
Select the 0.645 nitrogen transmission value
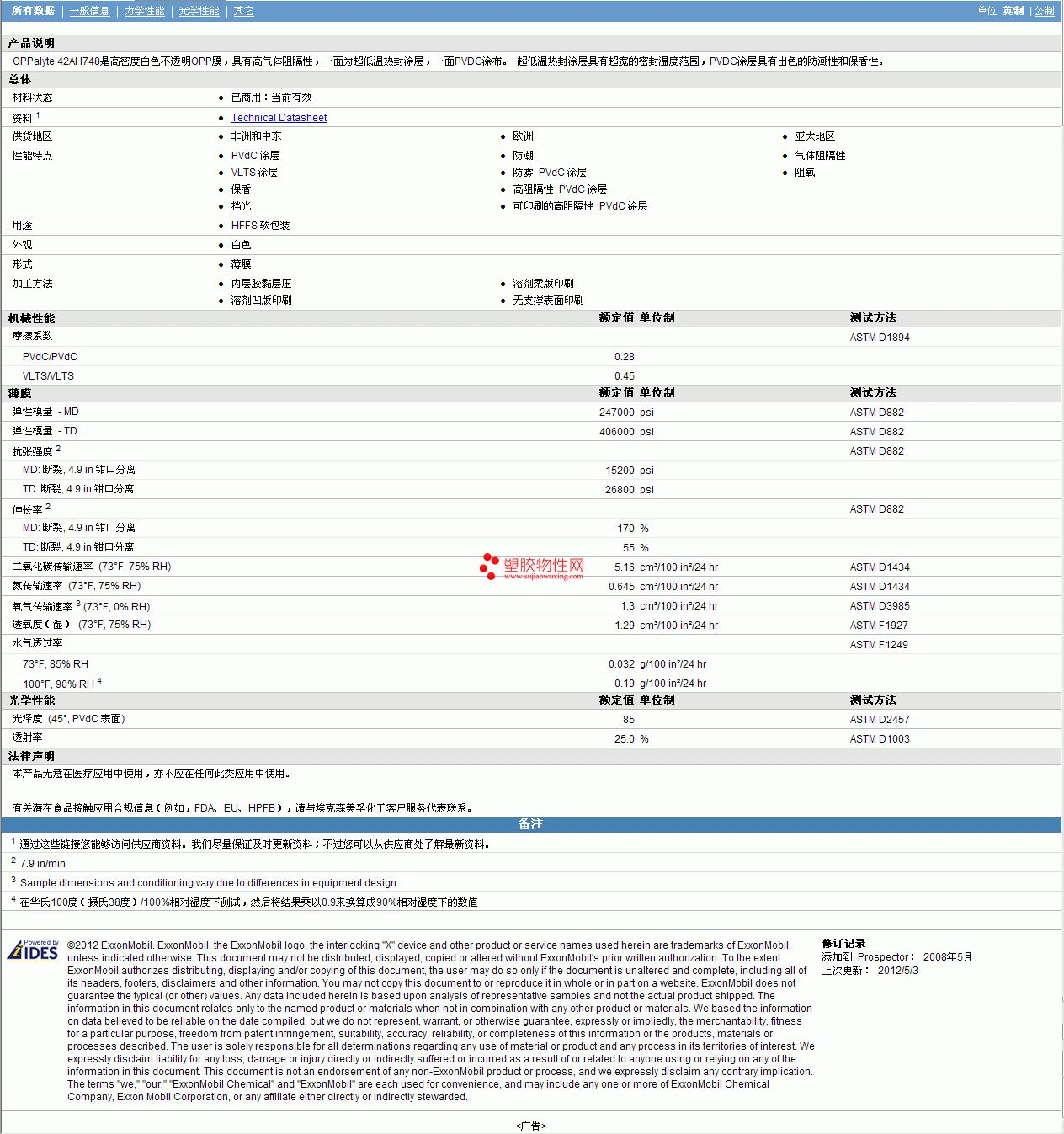[x=622, y=587]
